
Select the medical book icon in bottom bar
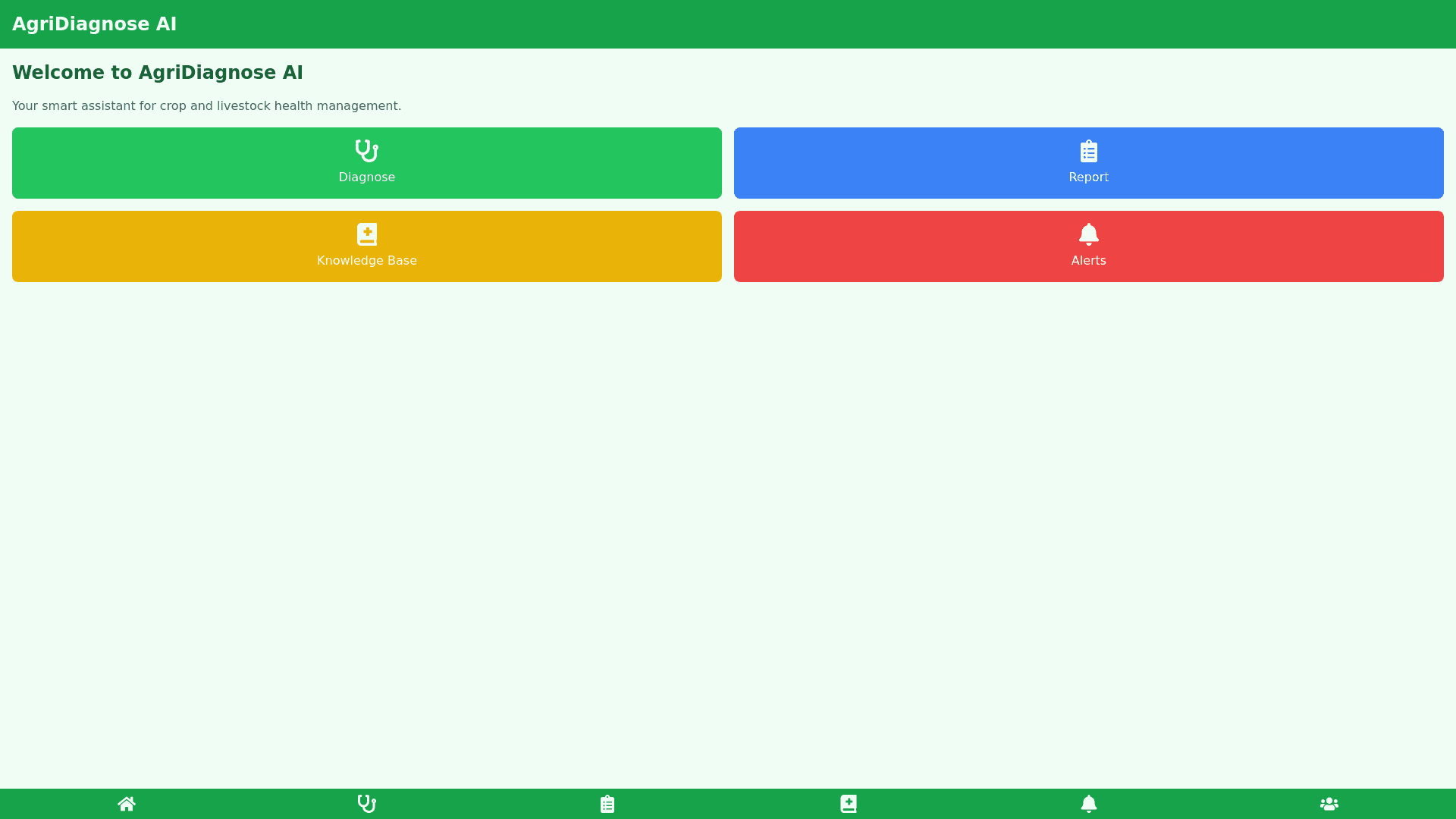coord(848,804)
